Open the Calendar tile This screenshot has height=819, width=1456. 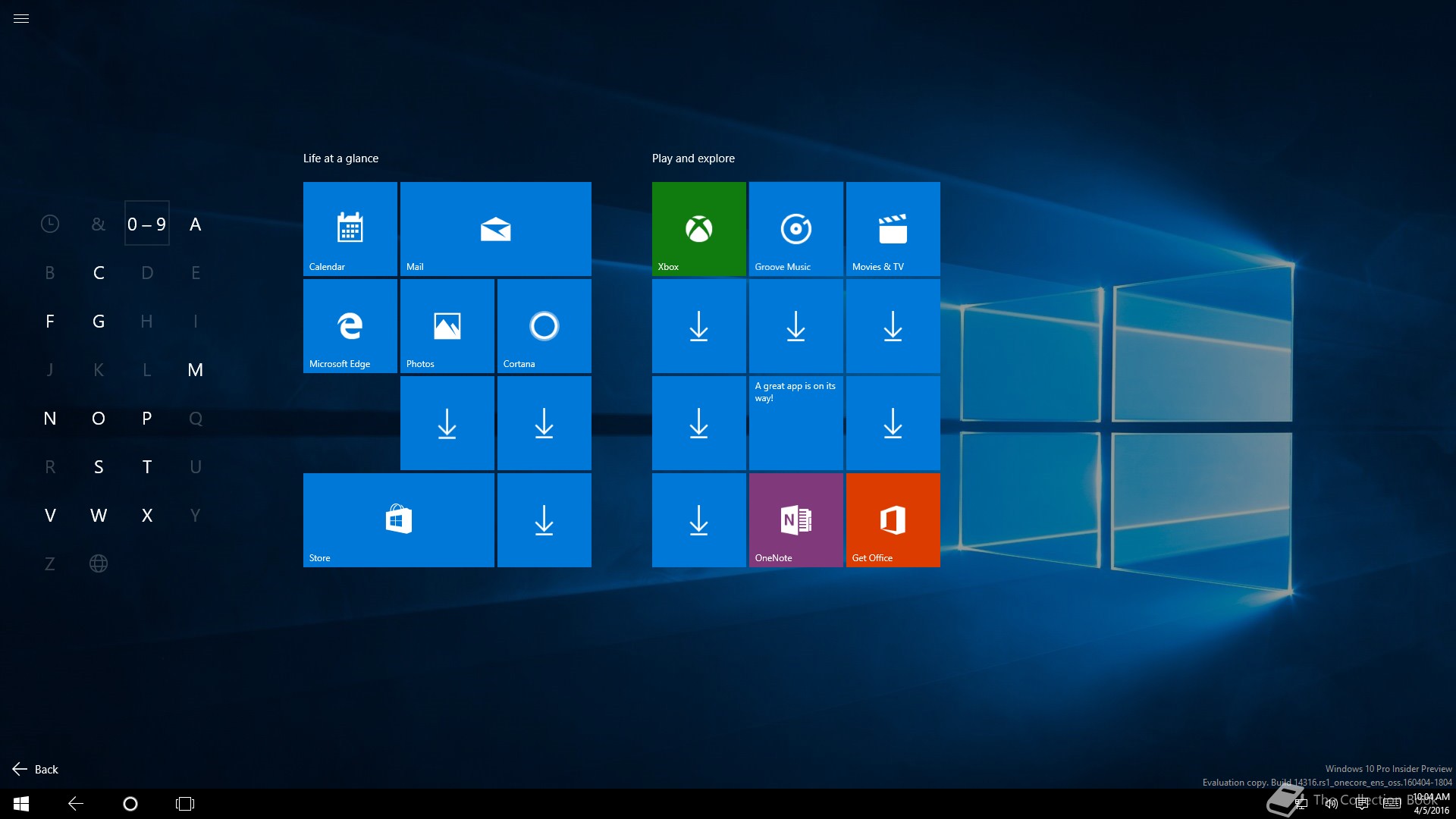(350, 229)
